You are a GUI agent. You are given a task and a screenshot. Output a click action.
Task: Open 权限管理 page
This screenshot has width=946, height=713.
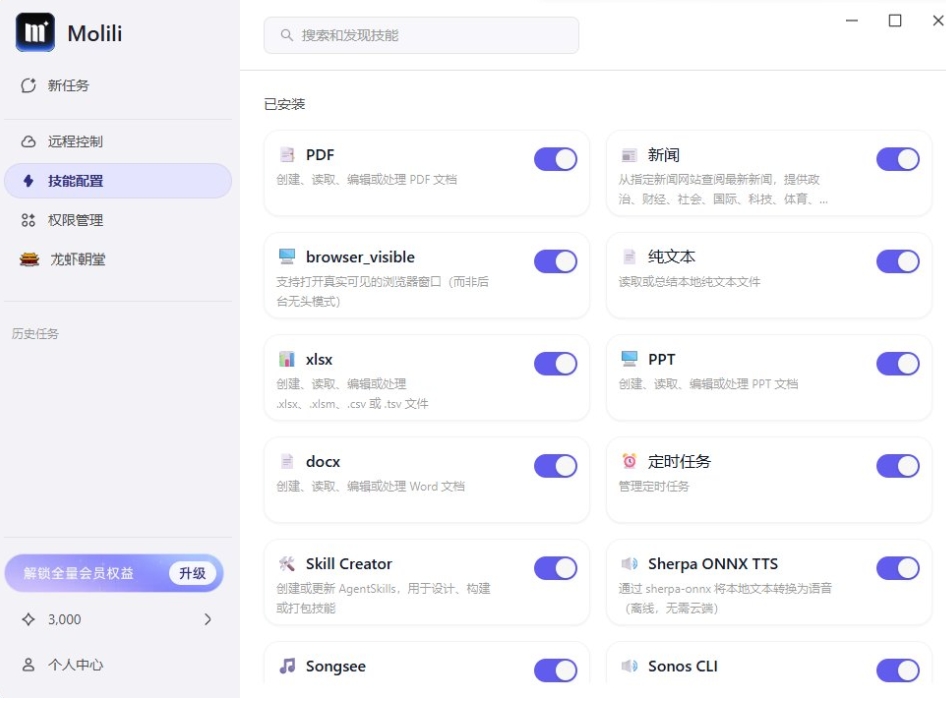click(118, 220)
